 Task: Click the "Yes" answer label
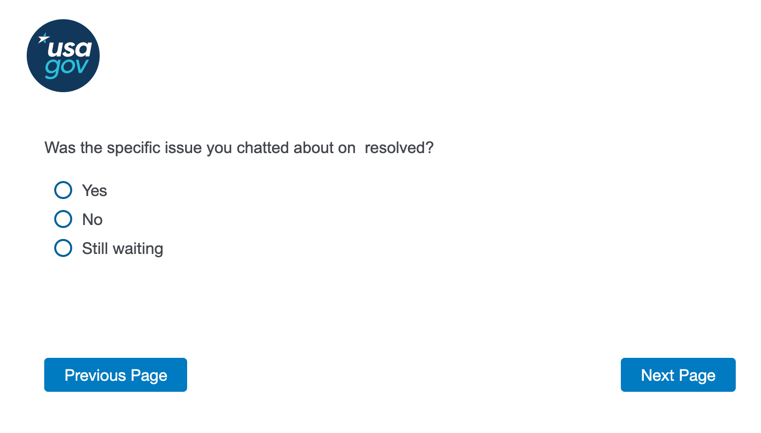pos(94,190)
